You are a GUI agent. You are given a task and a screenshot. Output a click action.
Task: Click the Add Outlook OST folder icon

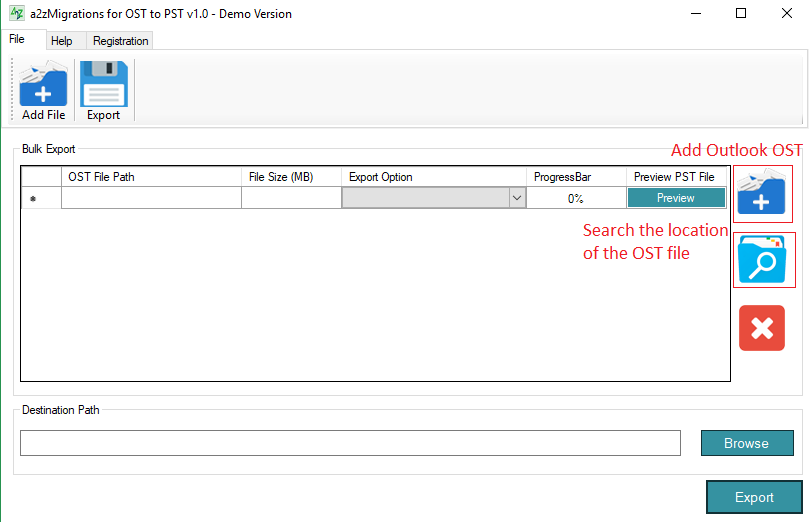pyautogui.click(x=762, y=193)
